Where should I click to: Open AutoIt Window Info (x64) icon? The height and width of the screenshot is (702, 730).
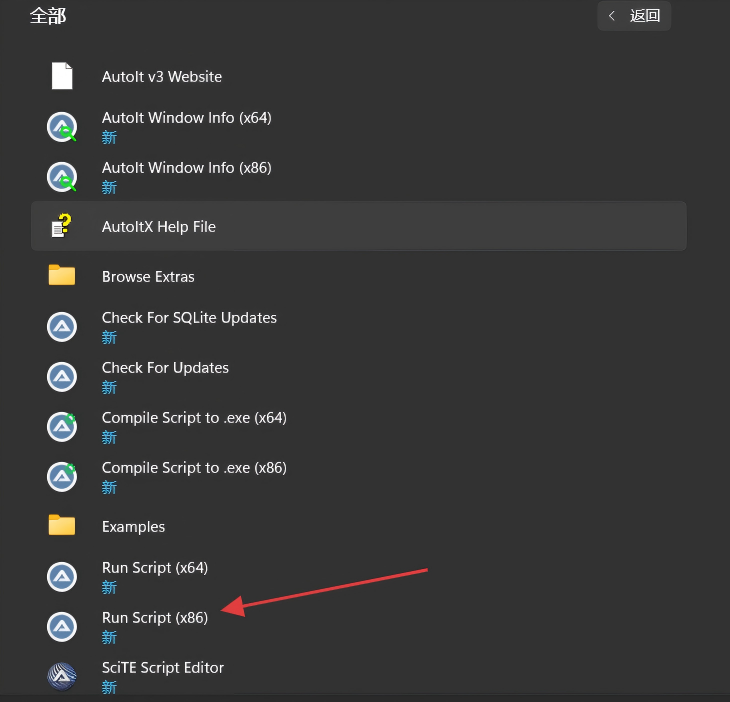62,127
